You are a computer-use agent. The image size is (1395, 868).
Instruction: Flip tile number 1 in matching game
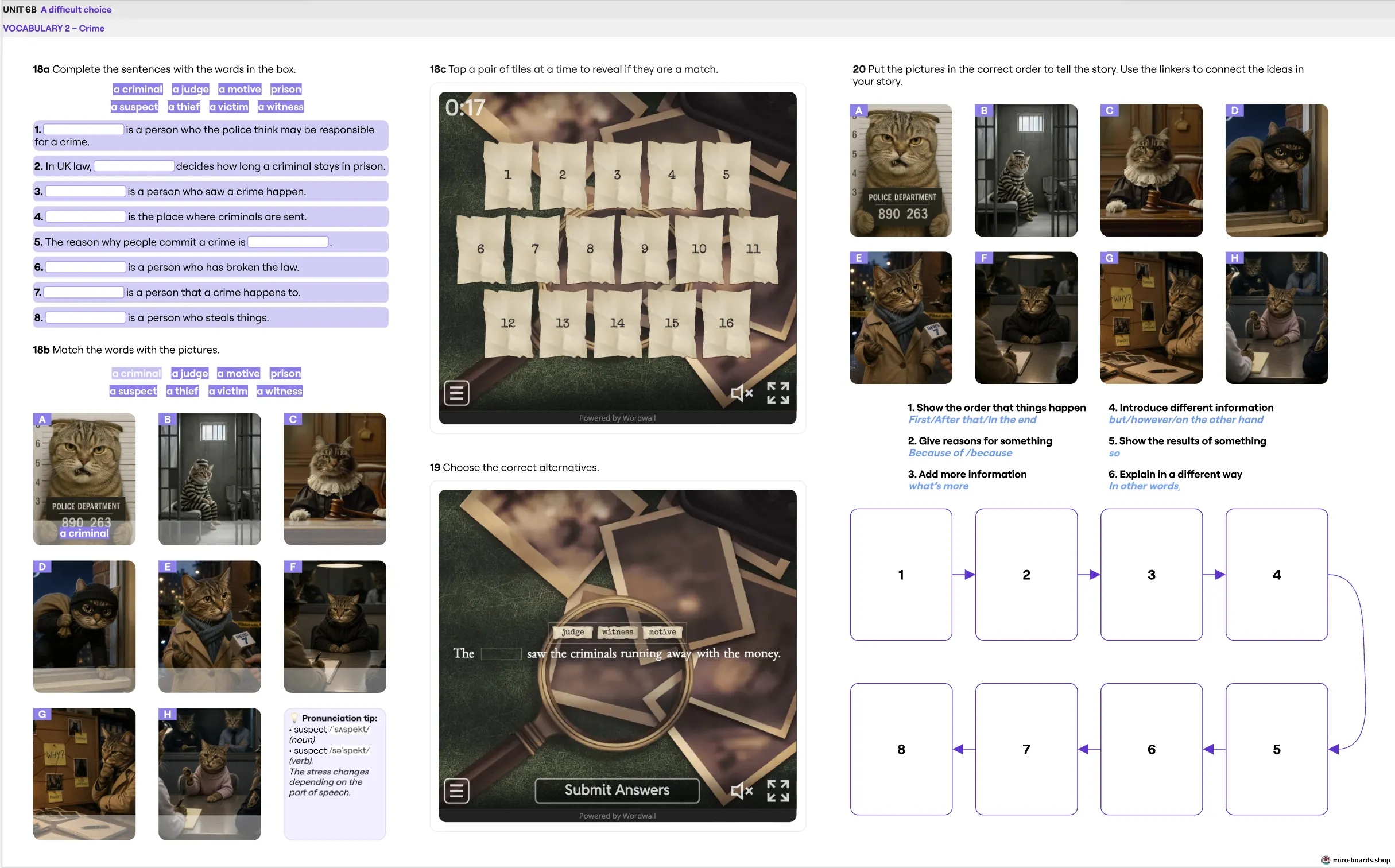point(508,175)
